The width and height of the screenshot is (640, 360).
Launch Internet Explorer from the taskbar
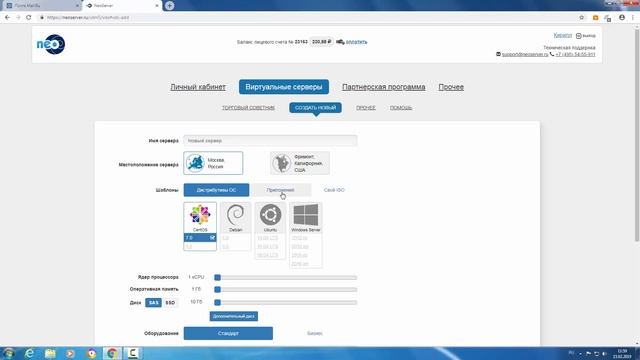point(29,353)
